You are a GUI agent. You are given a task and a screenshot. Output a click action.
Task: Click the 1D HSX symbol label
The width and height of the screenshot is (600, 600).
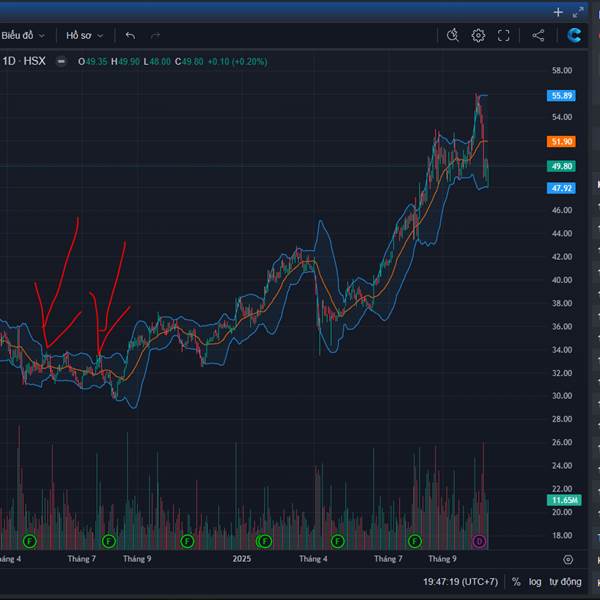24,61
